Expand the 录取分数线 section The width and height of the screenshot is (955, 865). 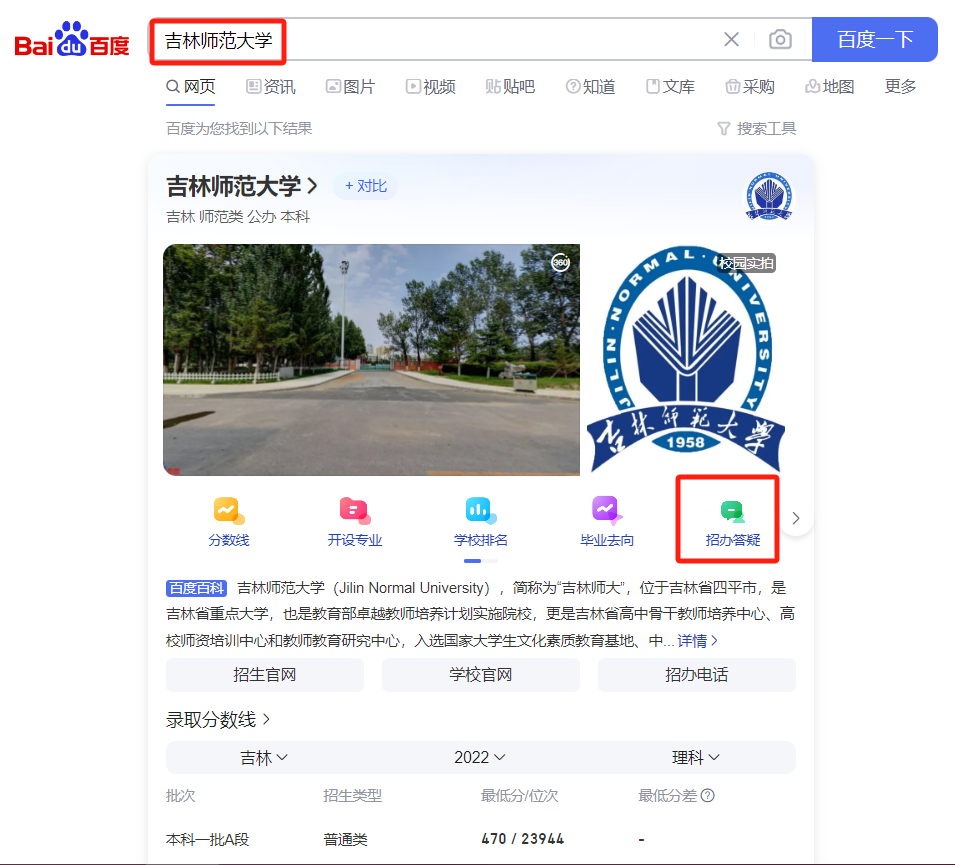pyautogui.click(x=218, y=720)
